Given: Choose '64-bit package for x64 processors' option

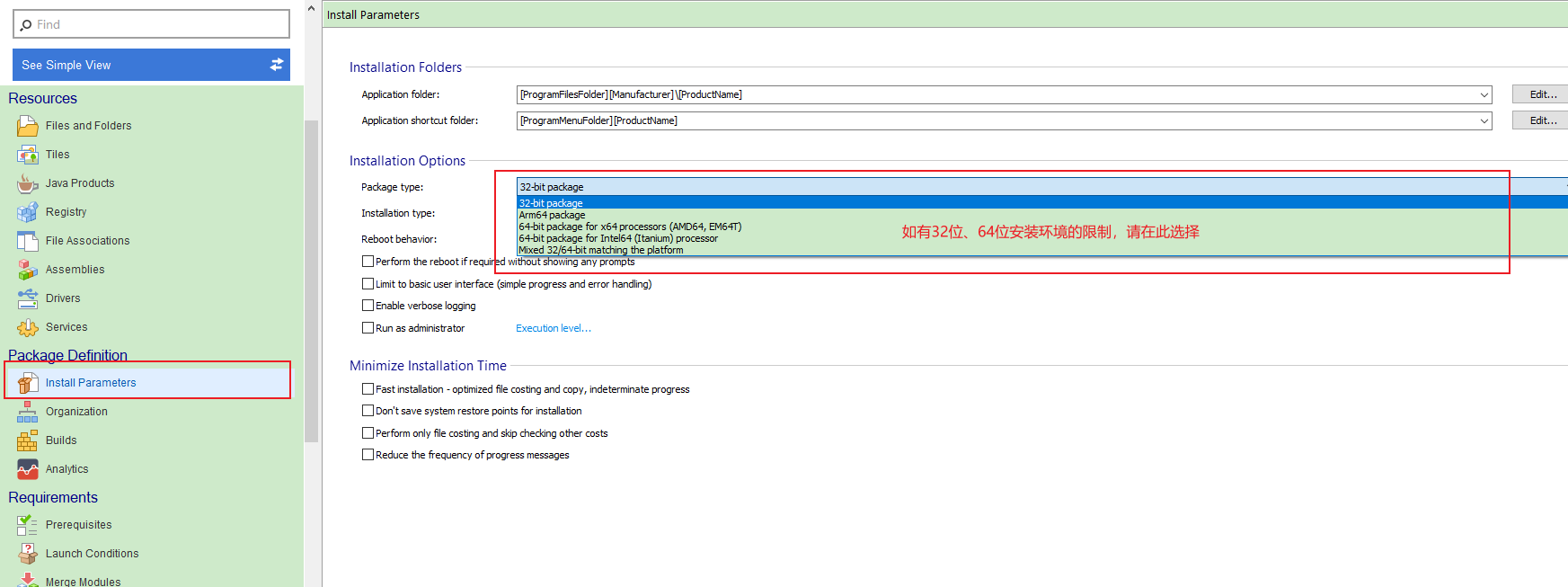Looking at the screenshot, I should [1042, 227].
